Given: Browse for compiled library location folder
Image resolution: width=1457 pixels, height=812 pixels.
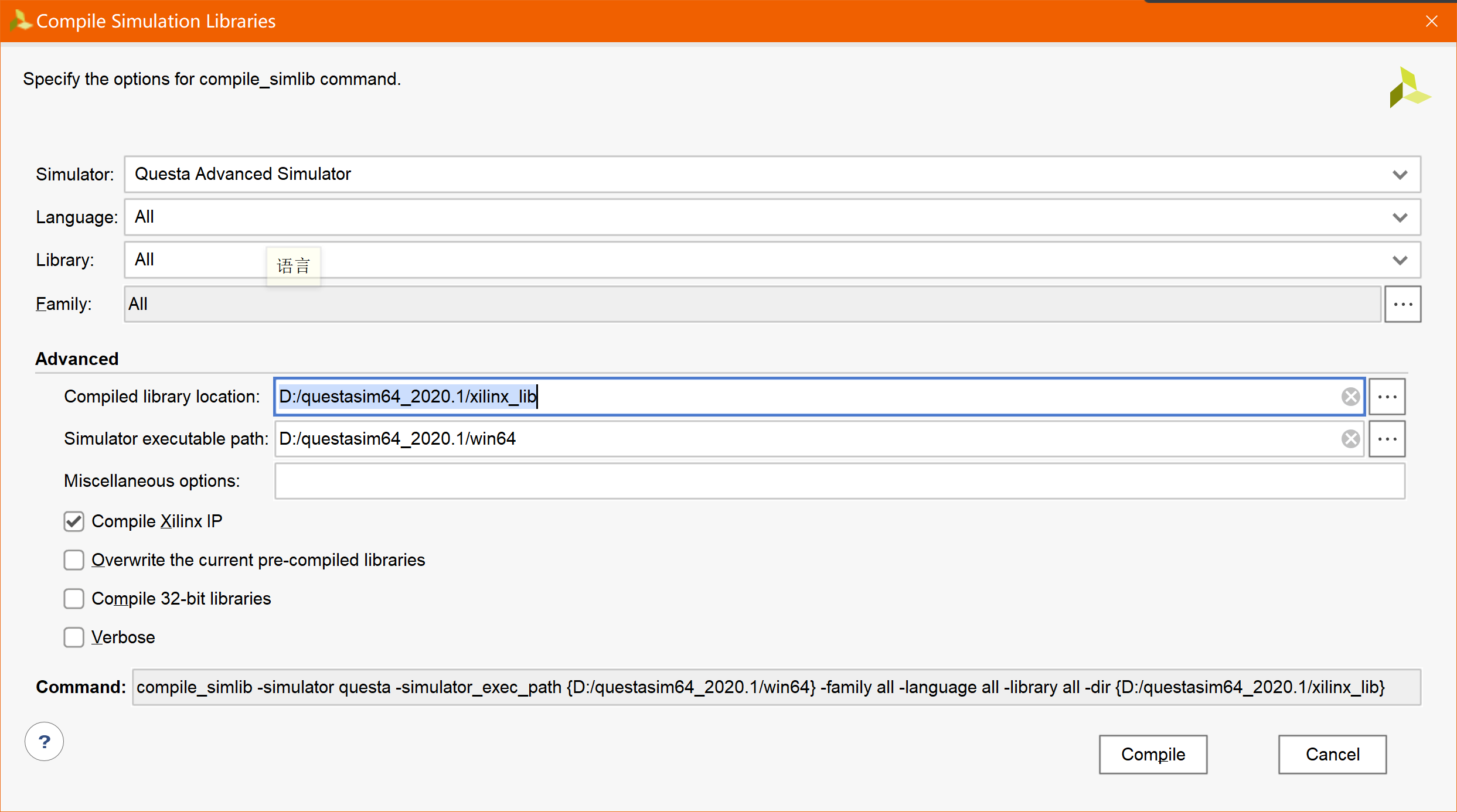Looking at the screenshot, I should pos(1387,397).
